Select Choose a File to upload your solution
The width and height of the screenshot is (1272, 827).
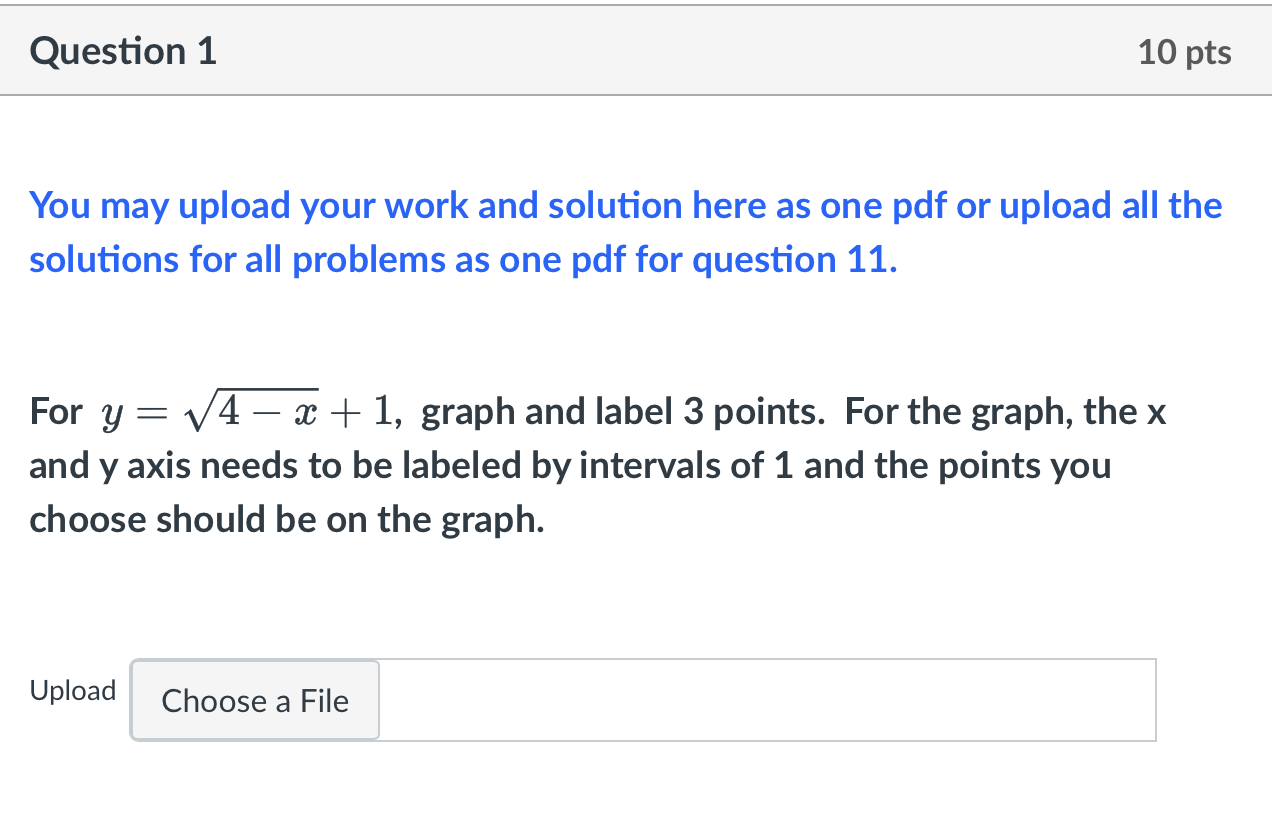click(x=254, y=700)
